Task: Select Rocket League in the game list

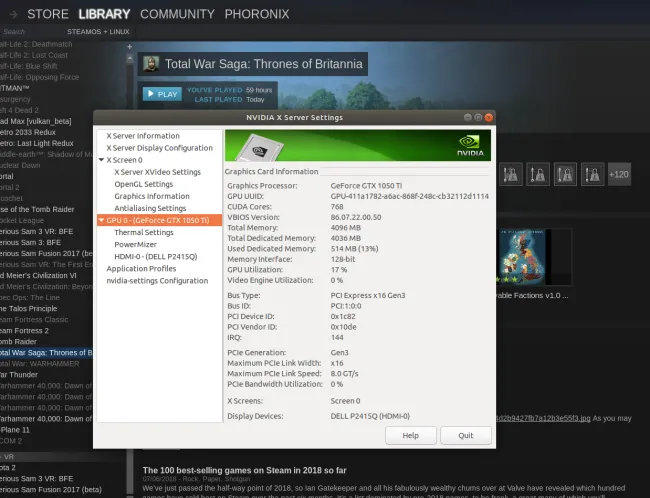Action: pos(22,220)
